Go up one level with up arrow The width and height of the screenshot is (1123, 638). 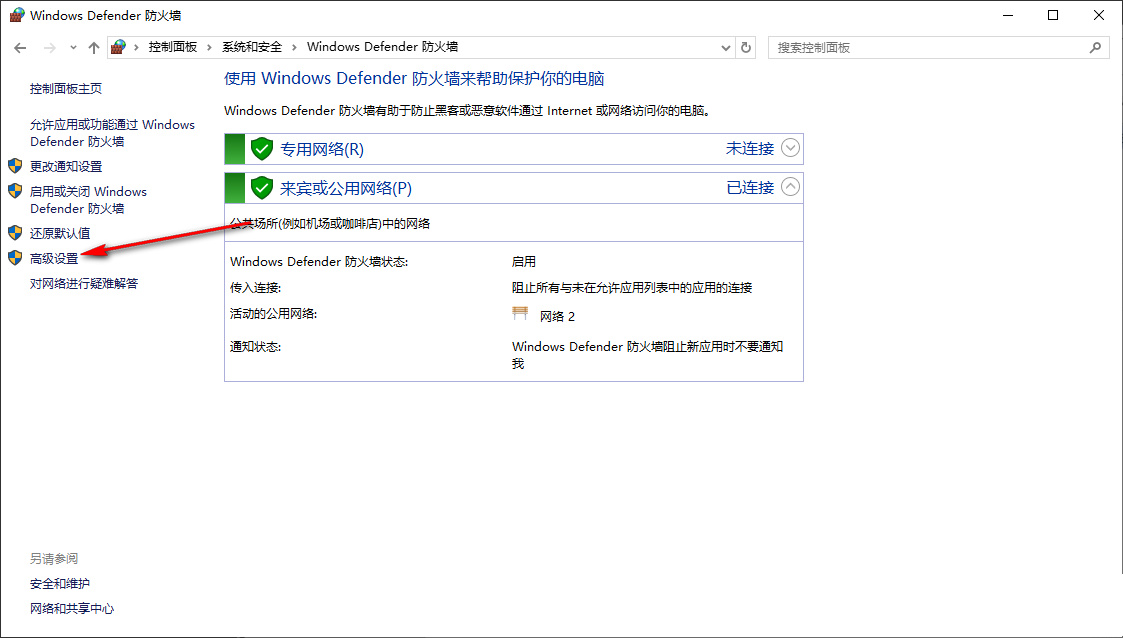94,48
